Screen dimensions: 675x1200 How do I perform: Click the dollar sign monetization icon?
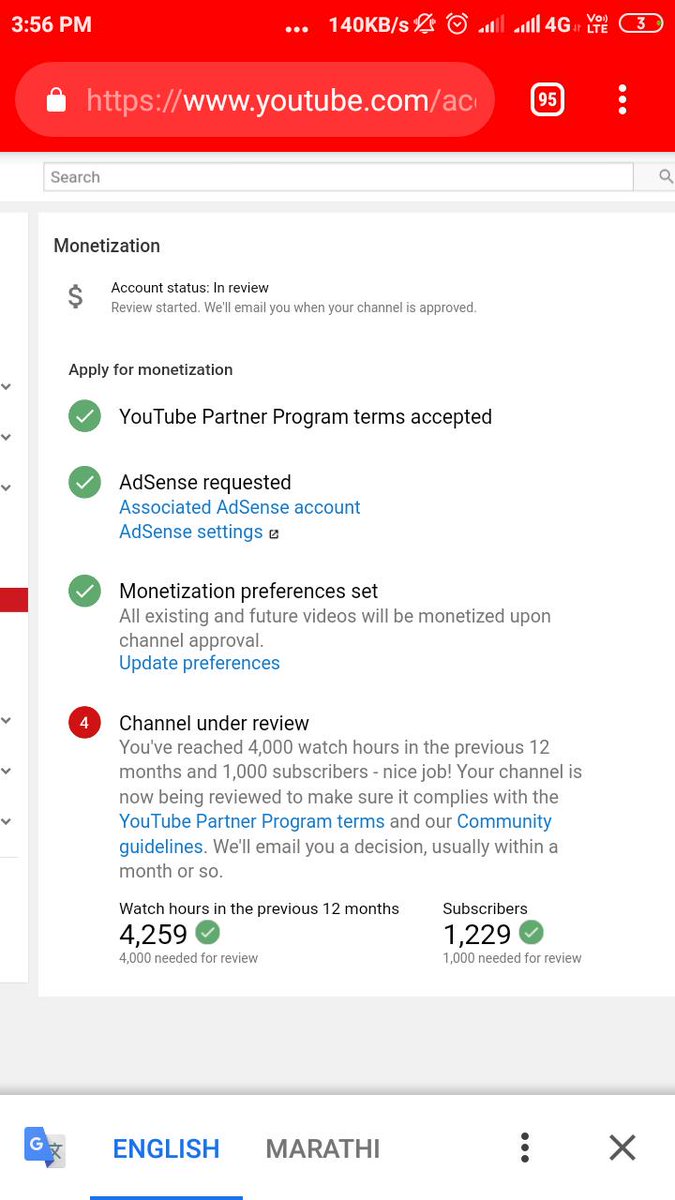point(75,297)
